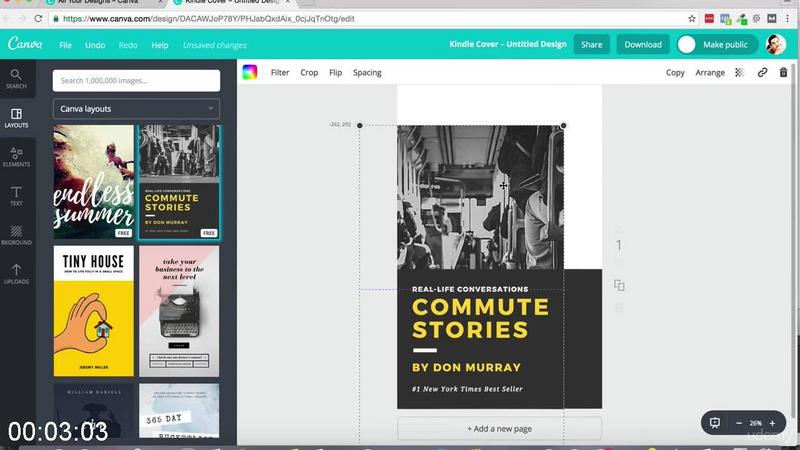Click Add a new page
The height and width of the screenshot is (450, 800).
click(499, 429)
